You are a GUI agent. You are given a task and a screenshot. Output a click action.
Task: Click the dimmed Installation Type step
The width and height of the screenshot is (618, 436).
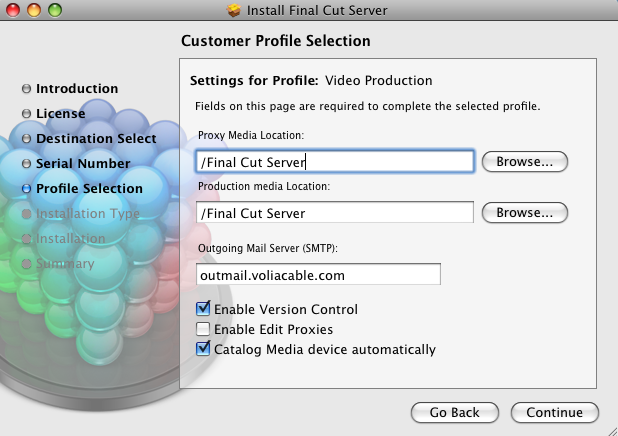click(87, 213)
